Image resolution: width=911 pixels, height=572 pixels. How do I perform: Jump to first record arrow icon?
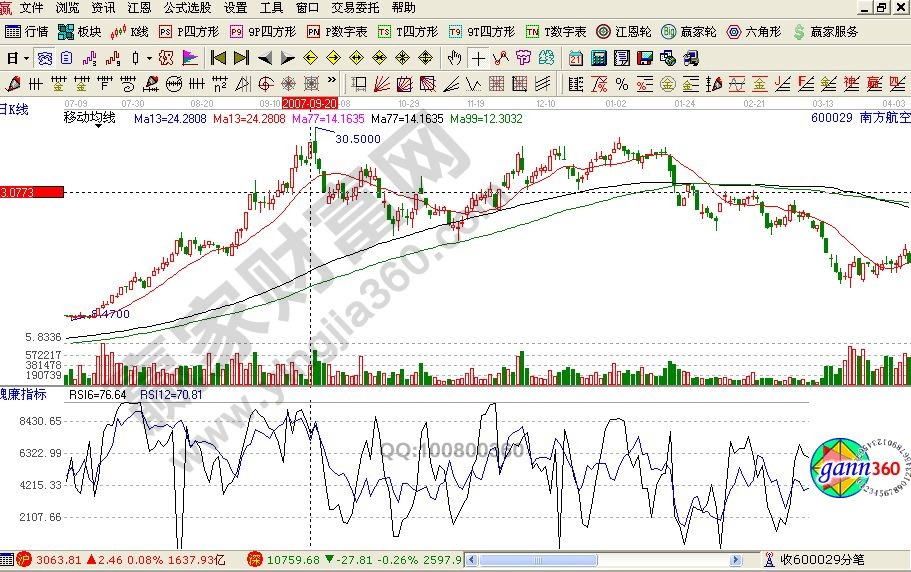[218, 57]
